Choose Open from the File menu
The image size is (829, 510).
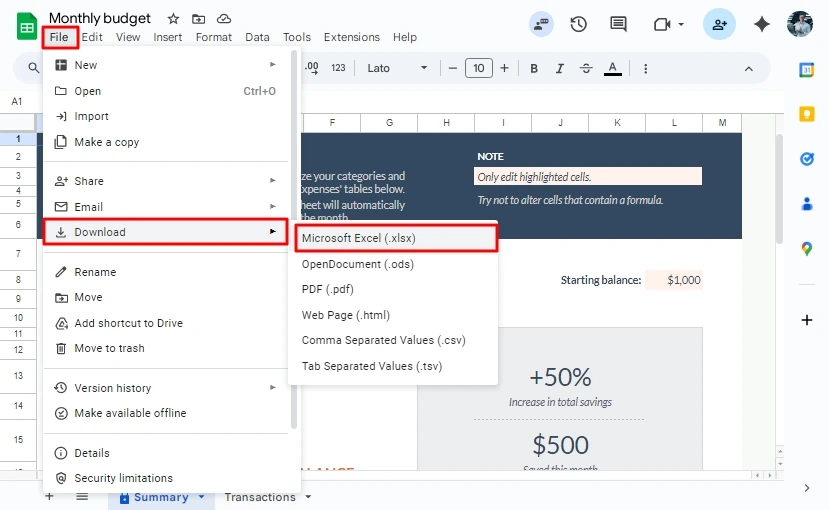166,91
